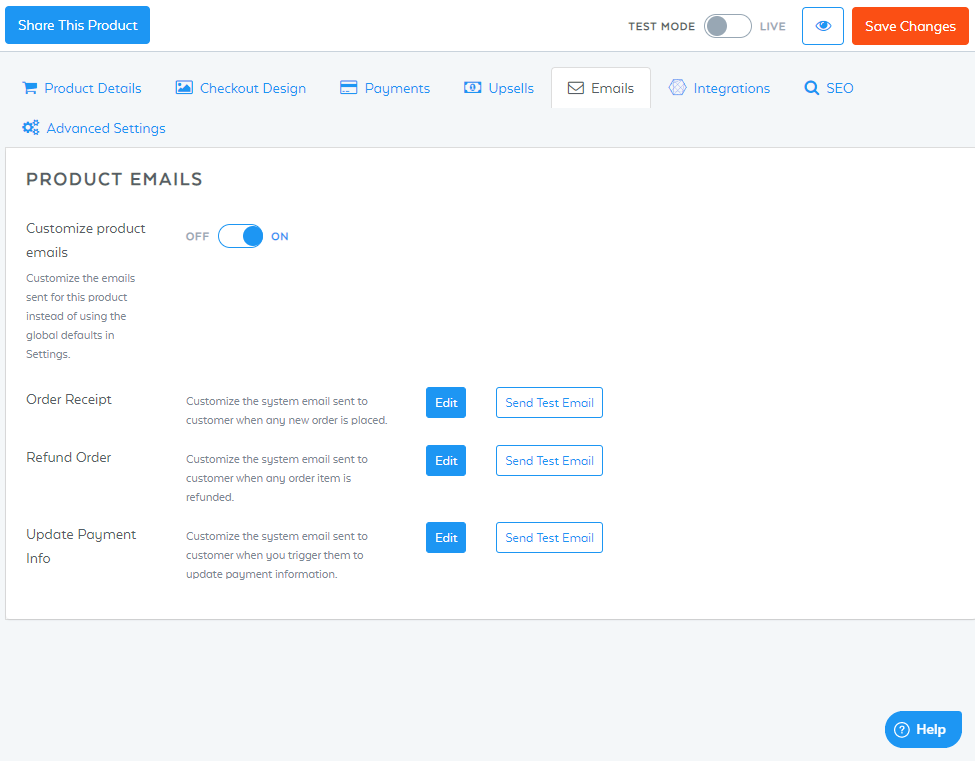Click the eye preview icon button
The width and height of the screenshot is (975, 761).
(x=823, y=26)
